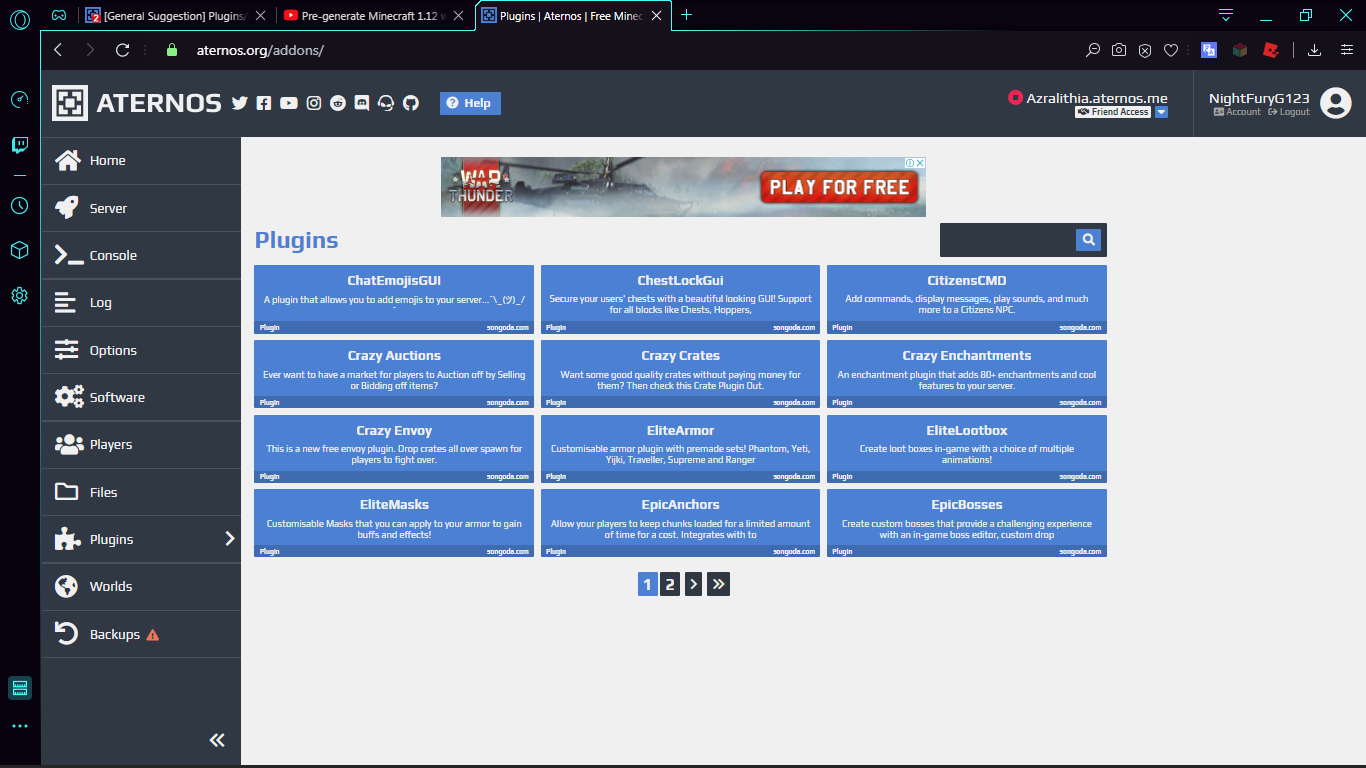This screenshot has width=1366, height=768.
Task: Go to plugins page 2
Action: click(670, 585)
